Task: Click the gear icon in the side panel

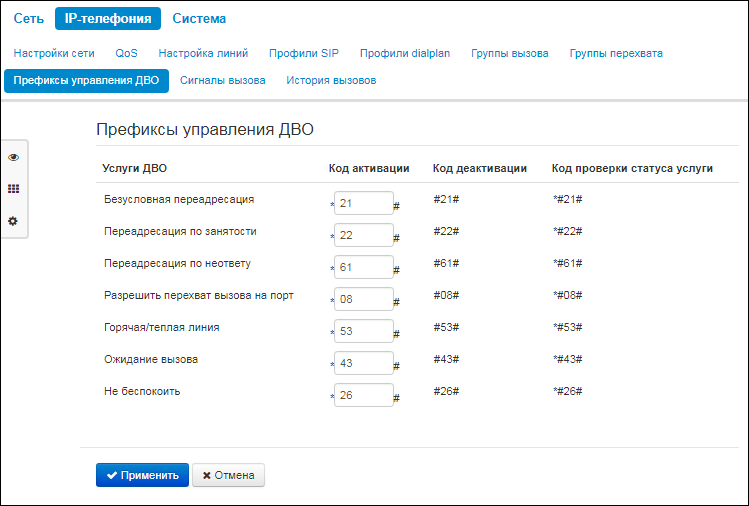Action: coord(13,221)
